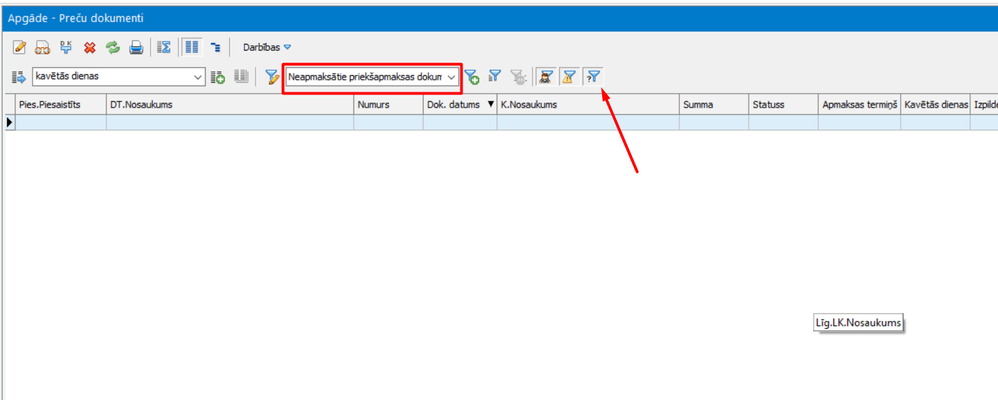Click the column layout arrow icon left of kavētās dienas
Viewport: 998px width, 400px height.
[x=18, y=78]
